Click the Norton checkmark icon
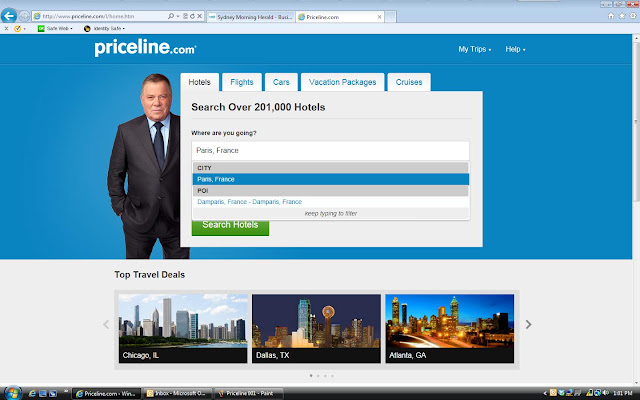Image resolution: width=640 pixels, height=400 pixels. [17, 29]
